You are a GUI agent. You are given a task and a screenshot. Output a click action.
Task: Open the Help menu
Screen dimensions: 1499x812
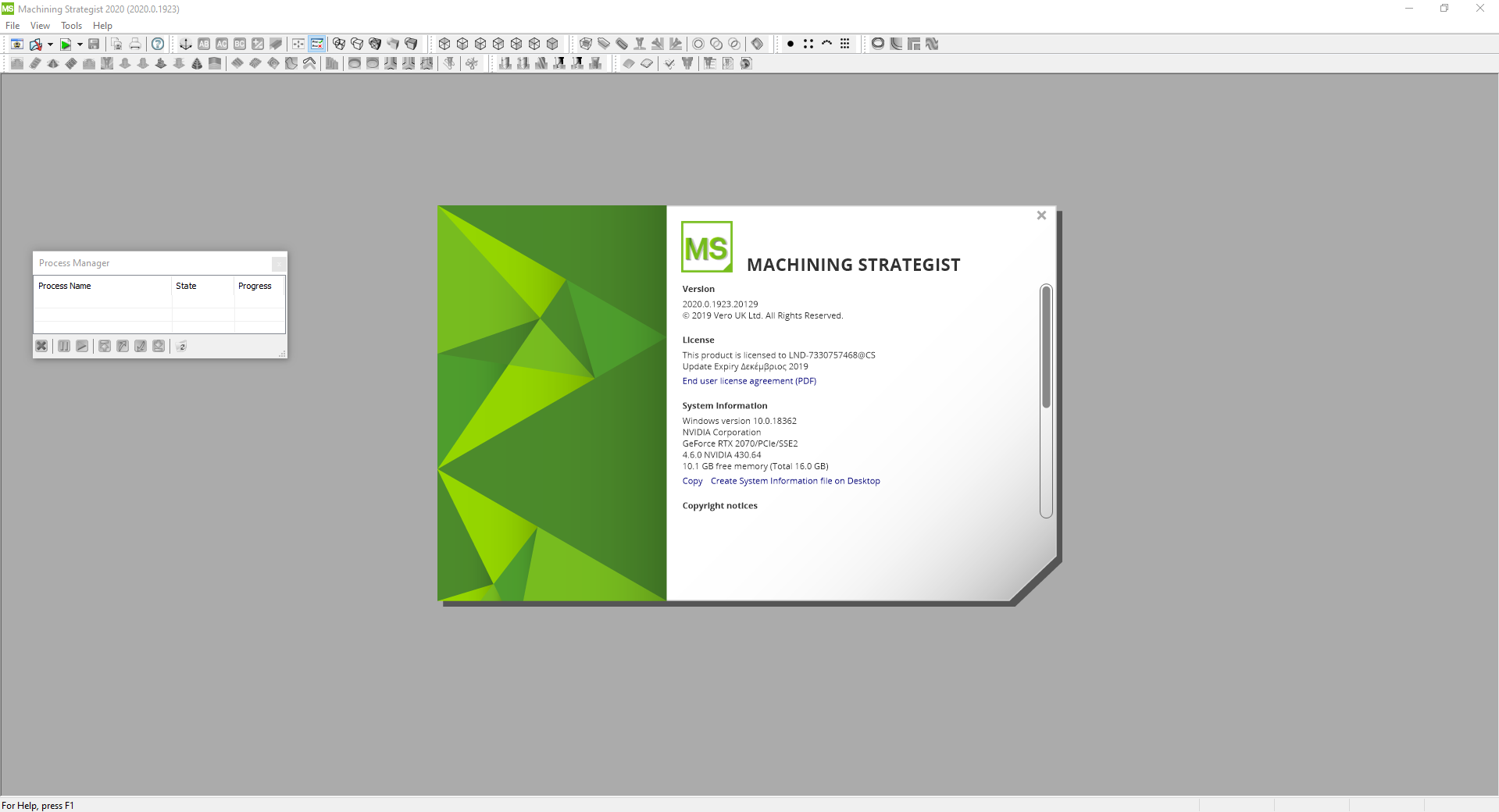(102, 26)
